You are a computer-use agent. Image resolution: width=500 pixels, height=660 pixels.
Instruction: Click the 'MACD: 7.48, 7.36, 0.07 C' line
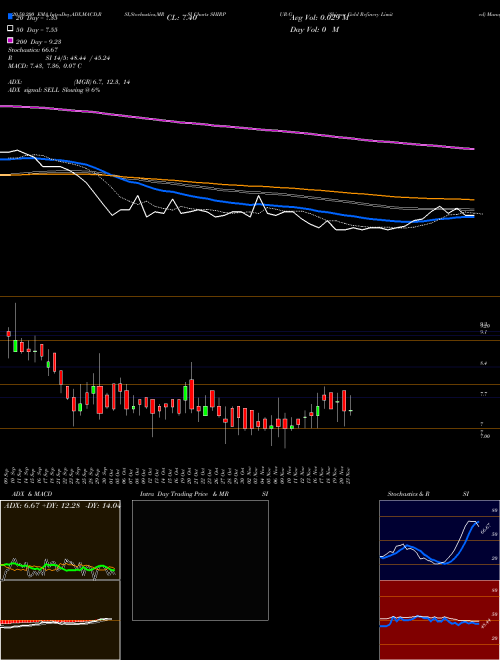point(45,66)
